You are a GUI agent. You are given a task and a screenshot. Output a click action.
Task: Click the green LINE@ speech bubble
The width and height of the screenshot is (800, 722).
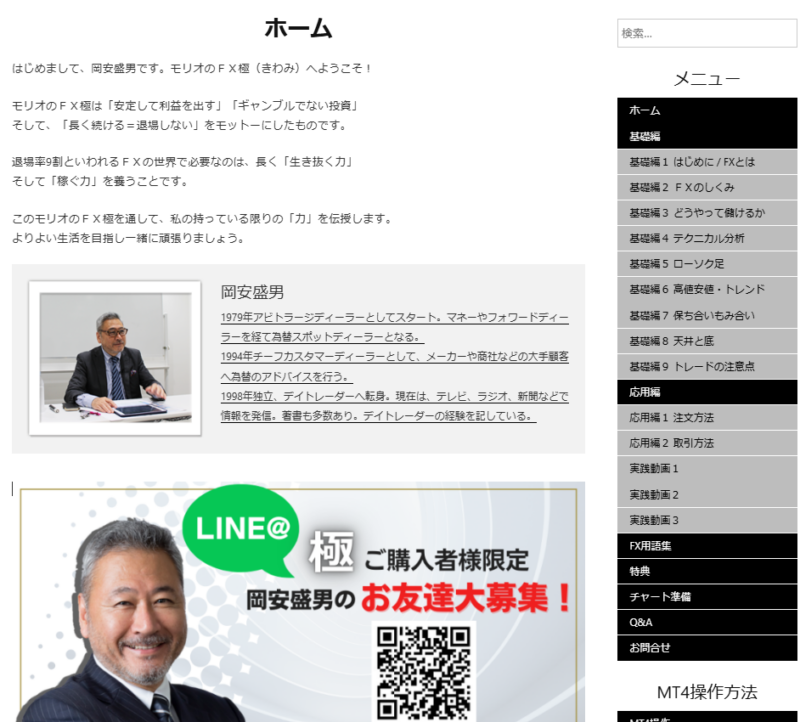[x=241, y=529]
